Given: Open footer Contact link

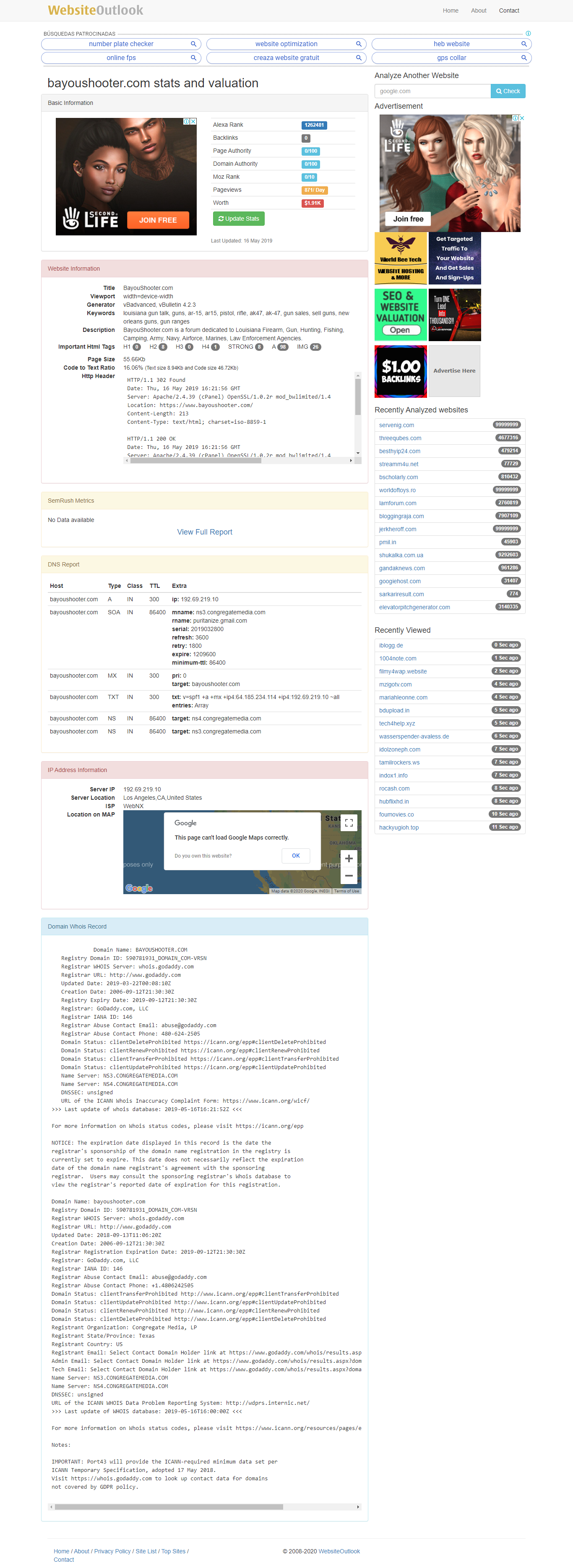Looking at the screenshot, I should (x=64, y=1560).
